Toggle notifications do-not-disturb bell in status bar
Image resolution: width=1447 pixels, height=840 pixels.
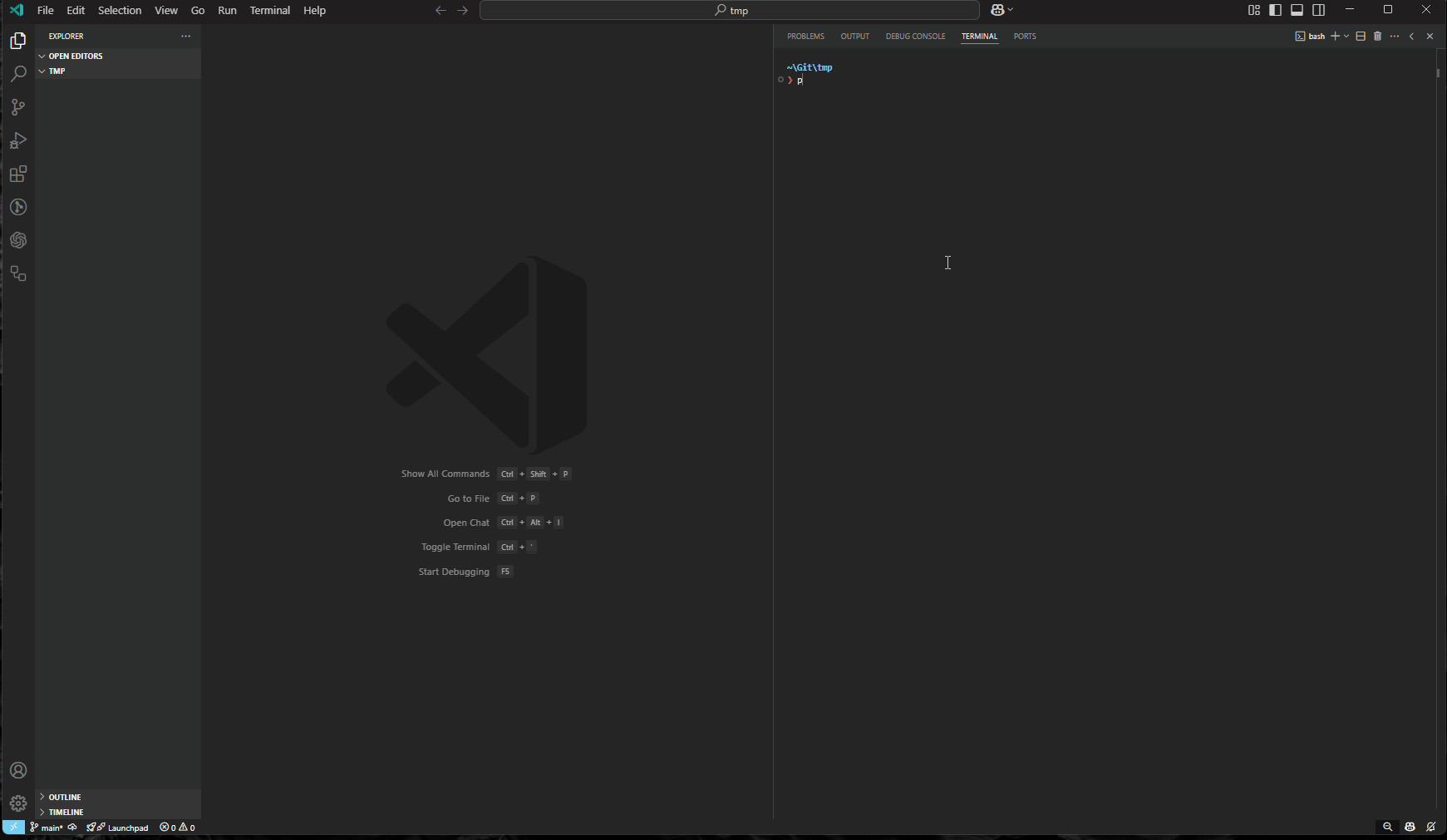tap(1431, 827)
